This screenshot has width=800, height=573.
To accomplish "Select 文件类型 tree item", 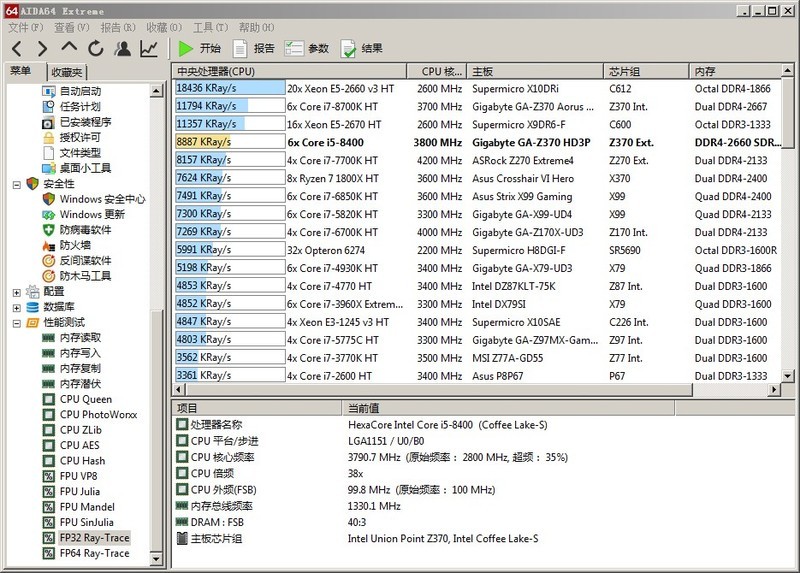I will (80, 153).
